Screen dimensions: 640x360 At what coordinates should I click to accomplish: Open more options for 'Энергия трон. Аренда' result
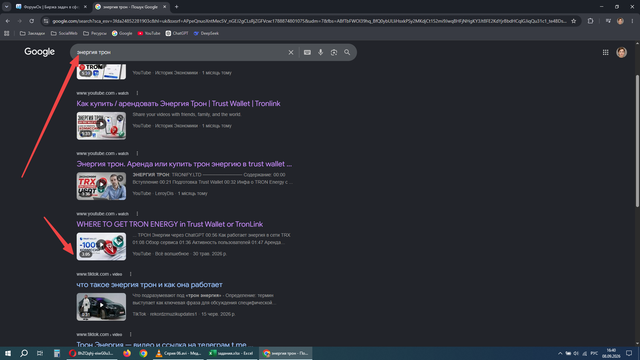tap(137, 153)
